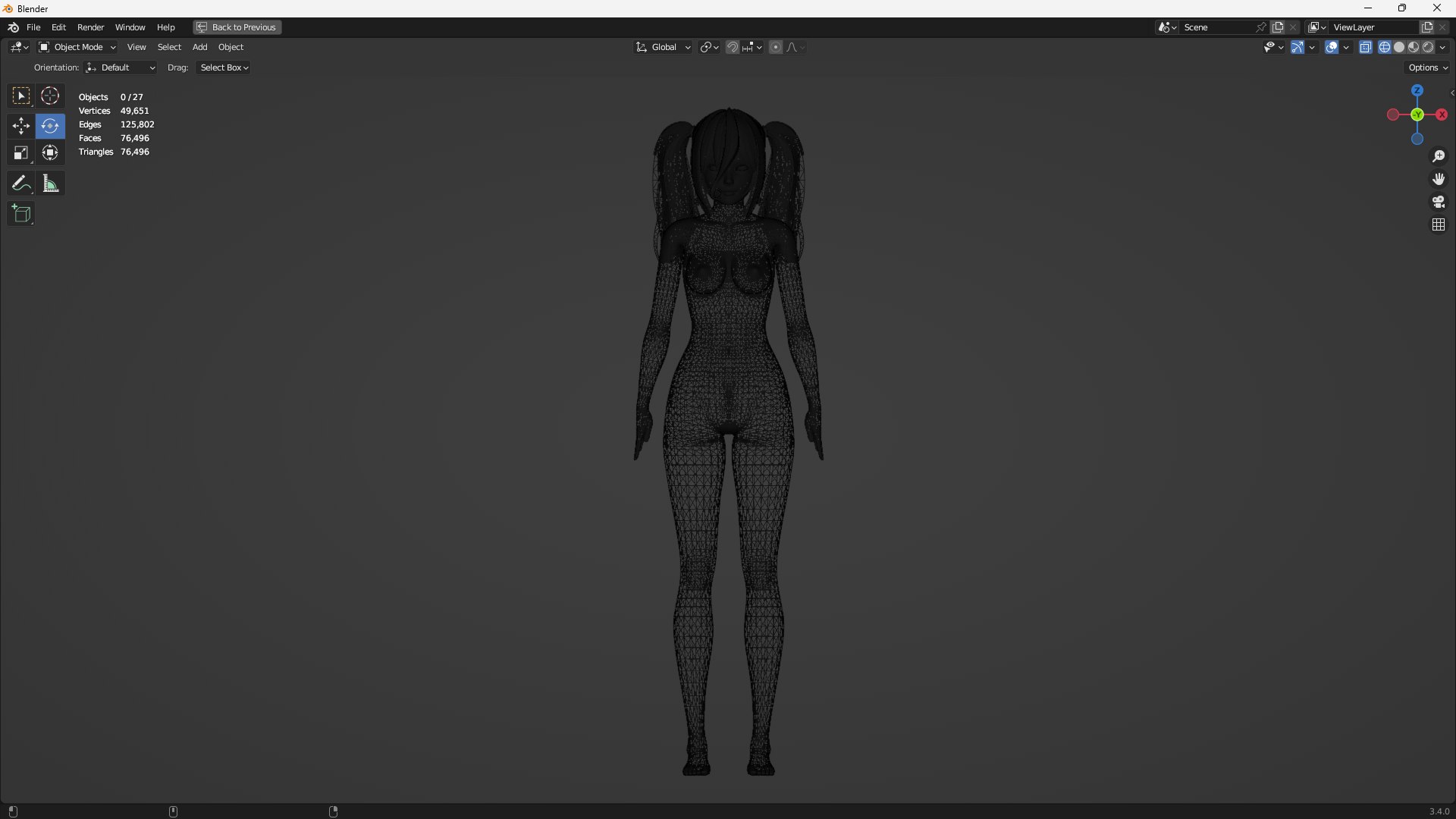Click the pan view hand icon
1456x819 pixels.
1439,179
